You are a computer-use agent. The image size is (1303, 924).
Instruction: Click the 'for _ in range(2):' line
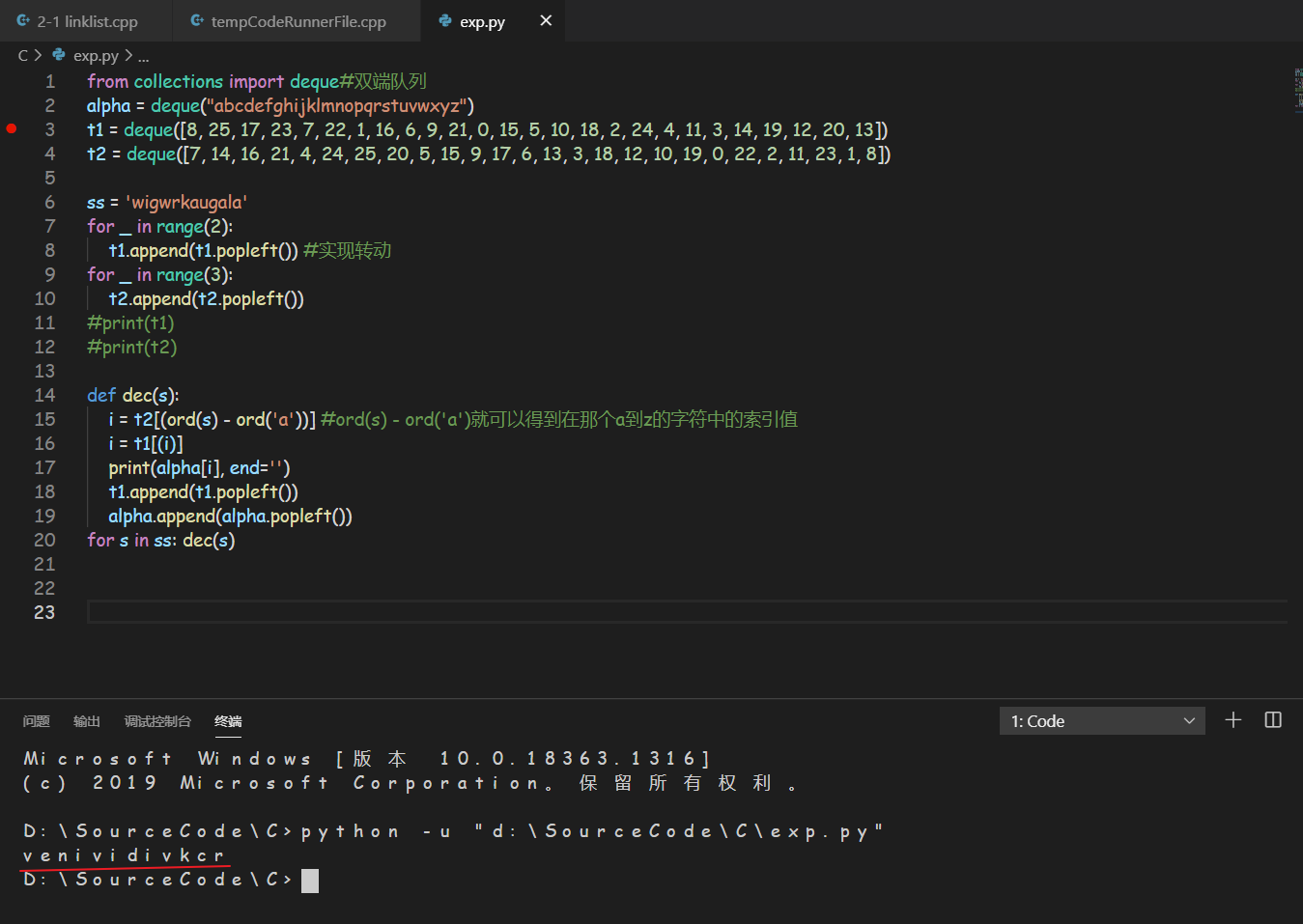(159, 226)
